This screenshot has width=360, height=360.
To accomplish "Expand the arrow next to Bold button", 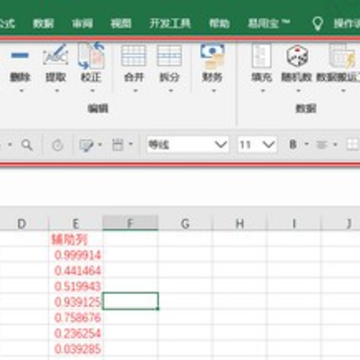I will pos(306,145).
